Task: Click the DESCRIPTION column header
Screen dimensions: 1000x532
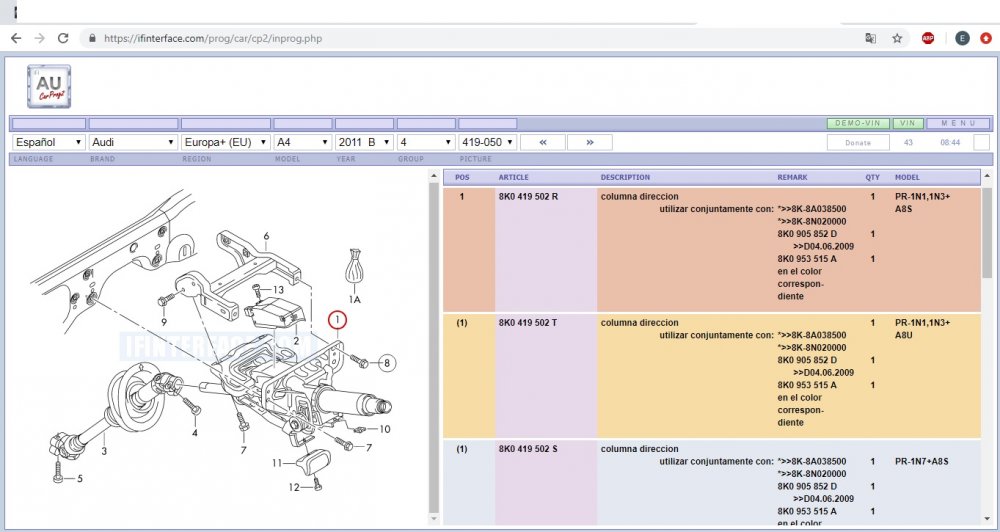Action: click(625, 177)
